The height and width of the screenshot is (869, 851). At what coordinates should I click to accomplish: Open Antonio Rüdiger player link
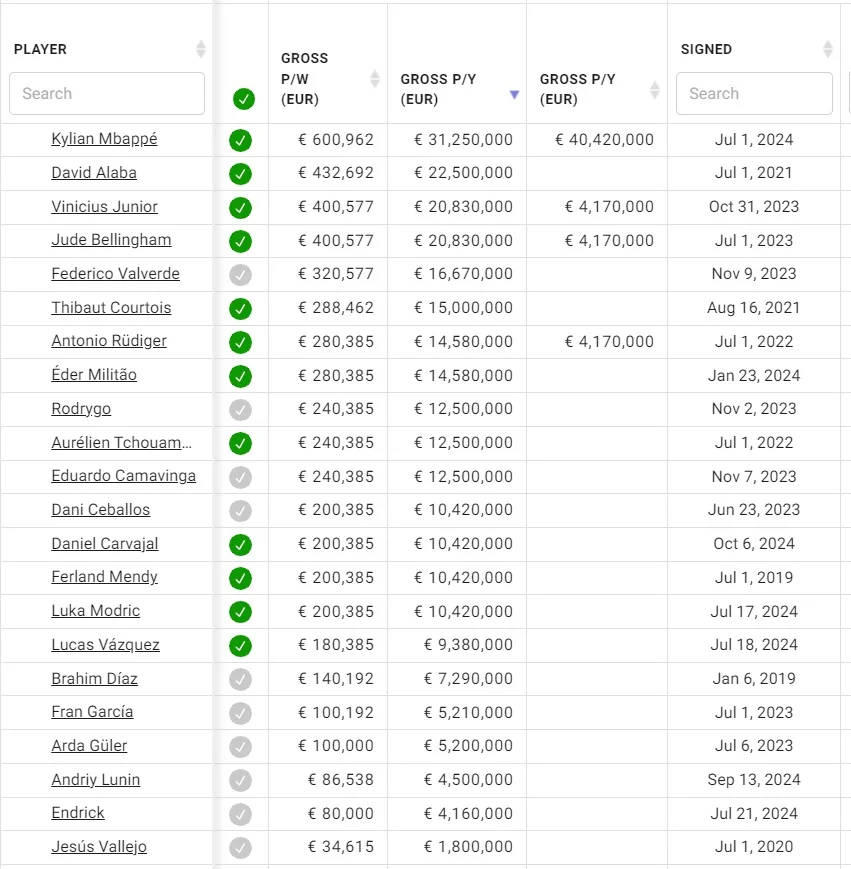point(109,341)
